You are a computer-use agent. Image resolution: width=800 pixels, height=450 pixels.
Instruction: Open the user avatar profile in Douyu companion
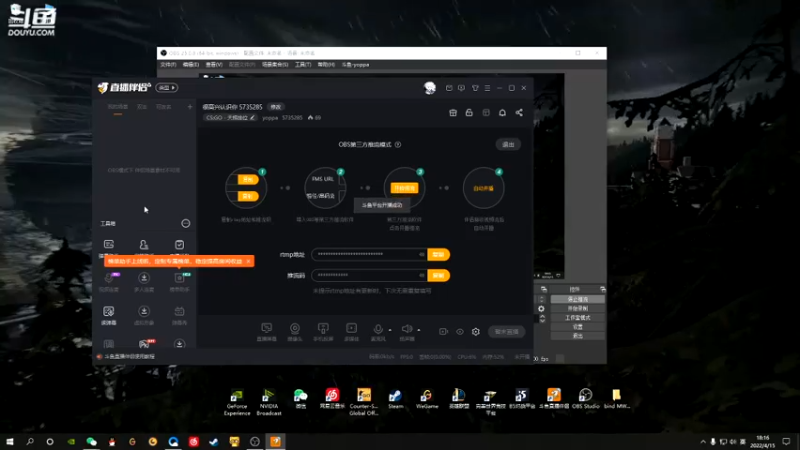pos(430,88)
